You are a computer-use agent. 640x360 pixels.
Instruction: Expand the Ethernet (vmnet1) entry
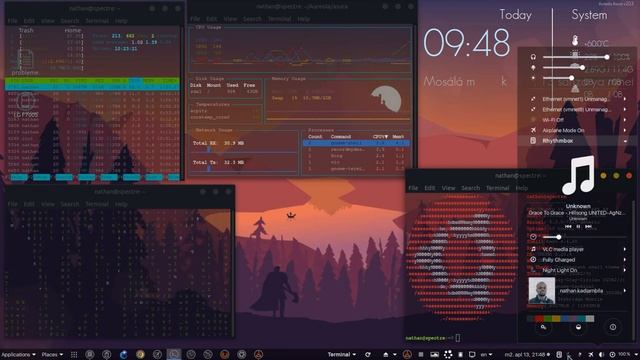pyautogui.click(x=578, y=99)
